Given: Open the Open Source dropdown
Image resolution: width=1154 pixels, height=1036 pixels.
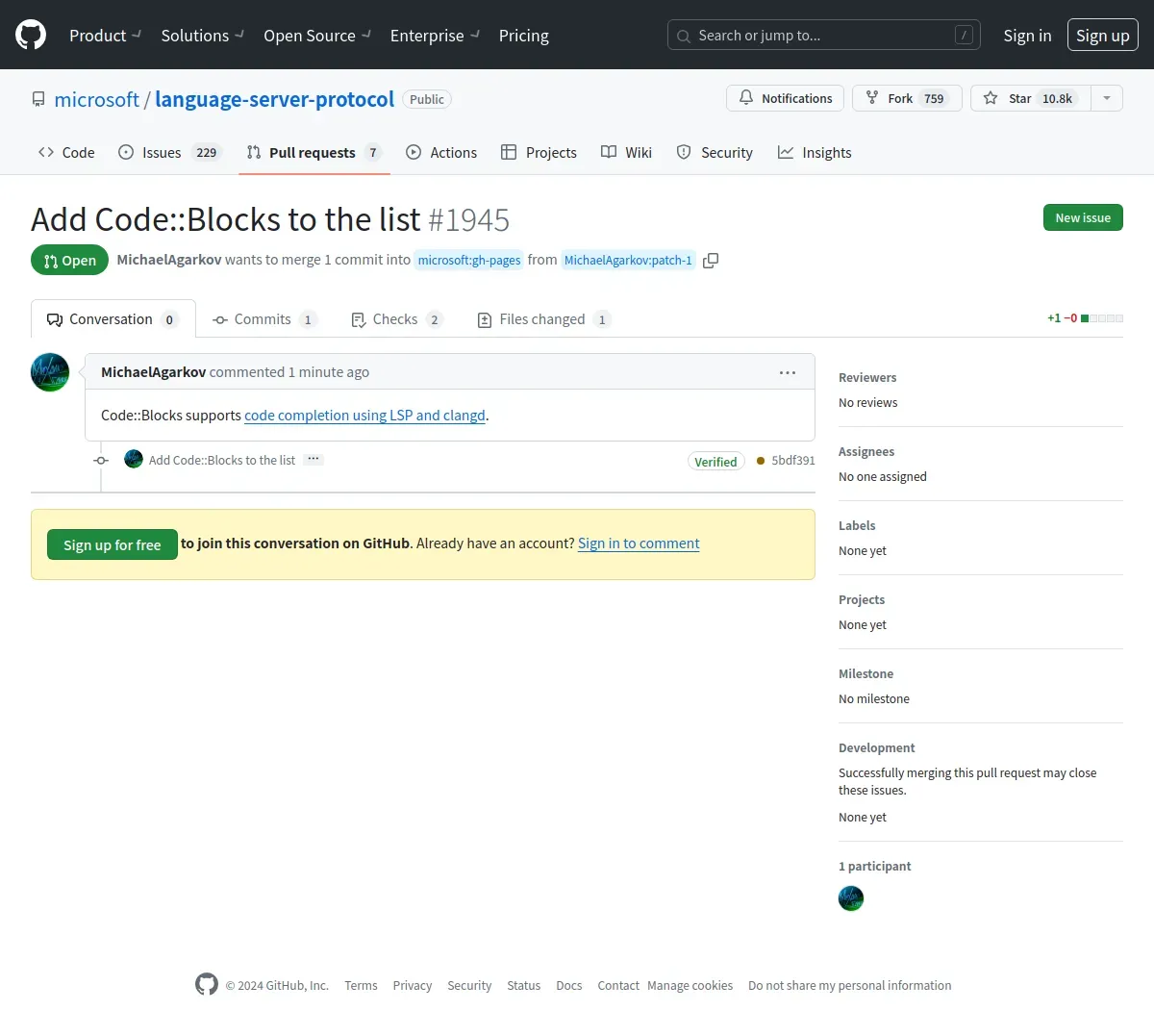Looking at the screenshot, I should tap(317, 36).
